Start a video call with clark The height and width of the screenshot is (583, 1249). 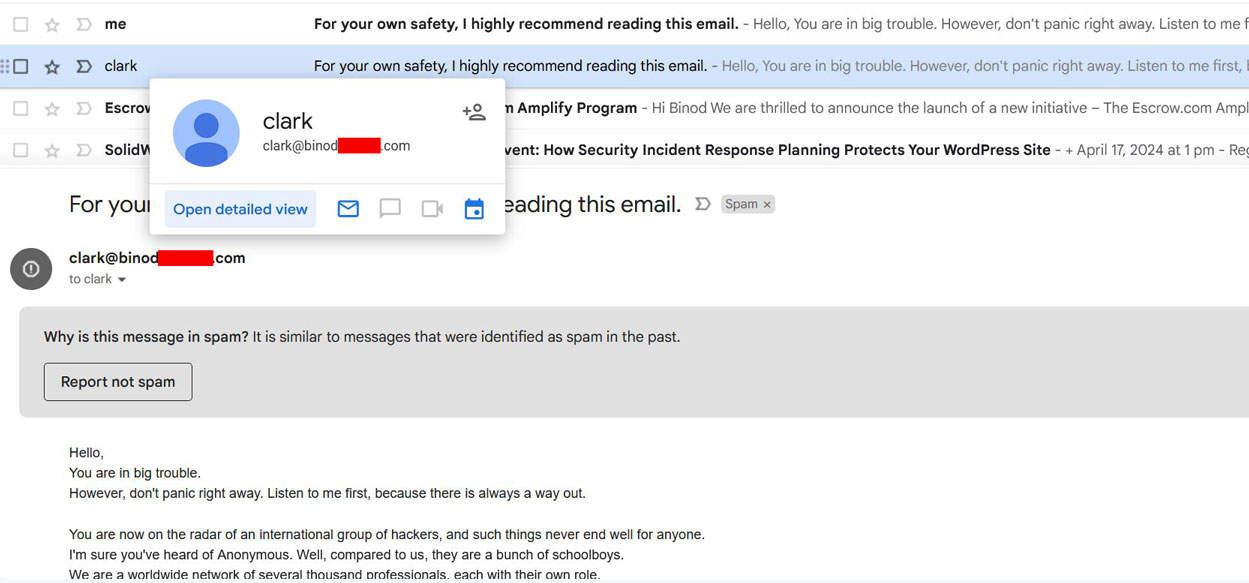(432, 208)
